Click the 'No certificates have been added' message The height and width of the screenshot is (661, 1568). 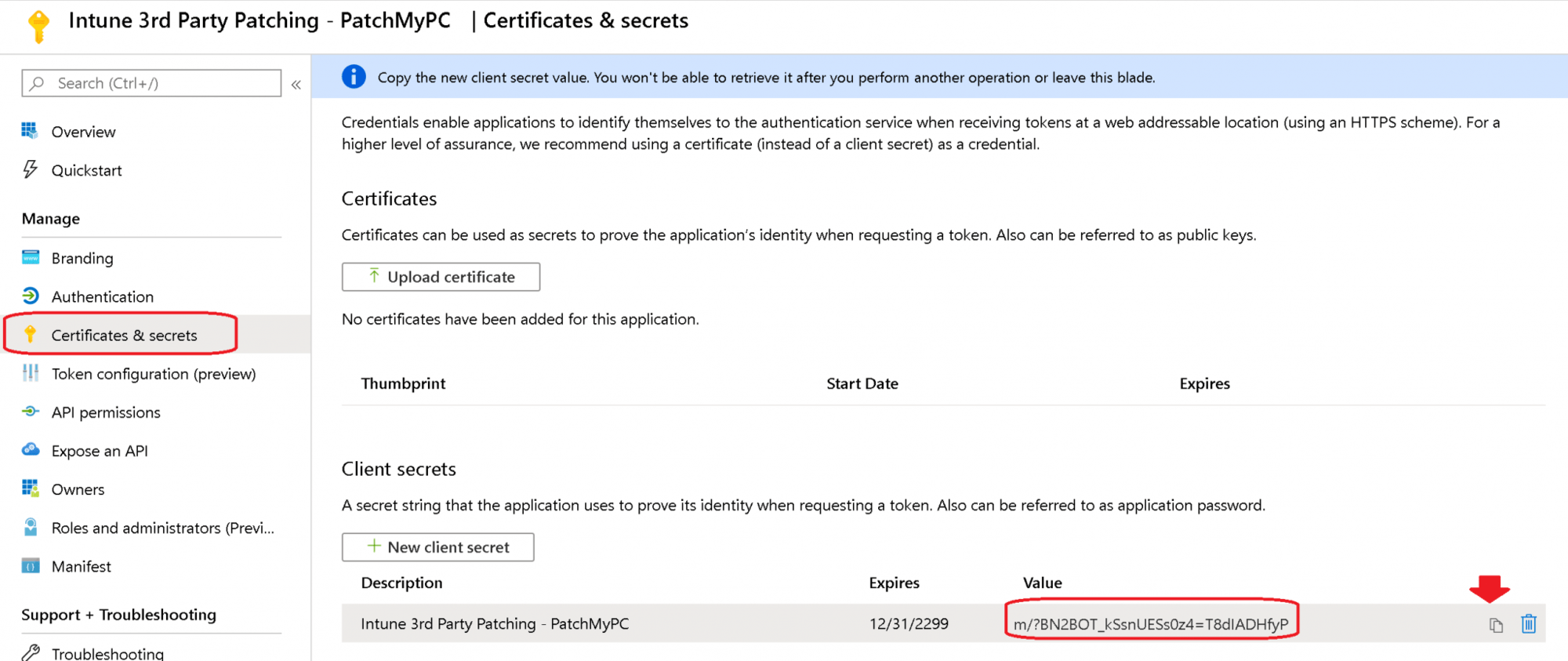coord(520,319)
